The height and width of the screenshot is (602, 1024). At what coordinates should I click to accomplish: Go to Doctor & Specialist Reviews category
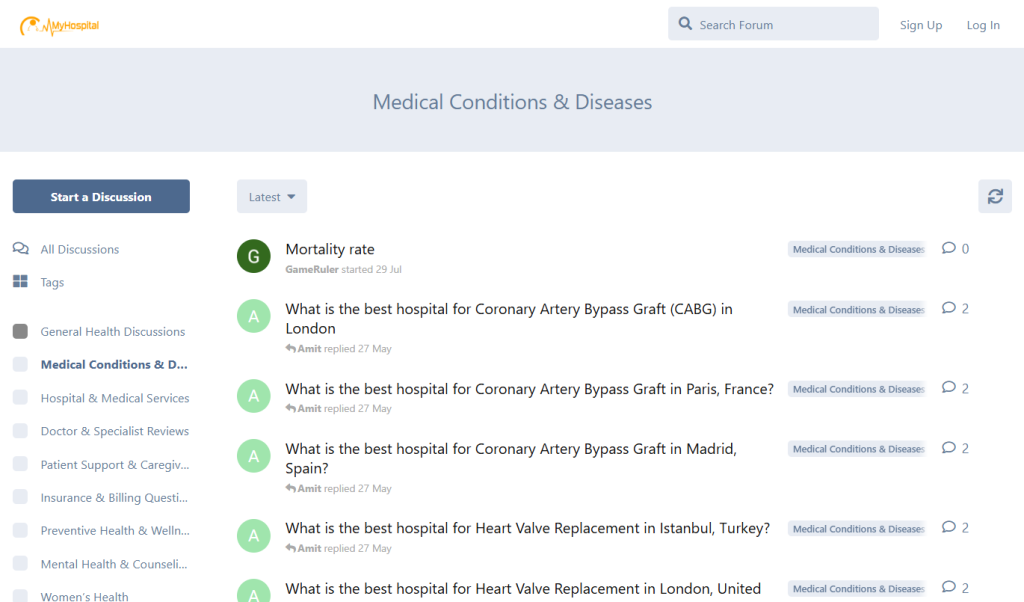[114, 431]
